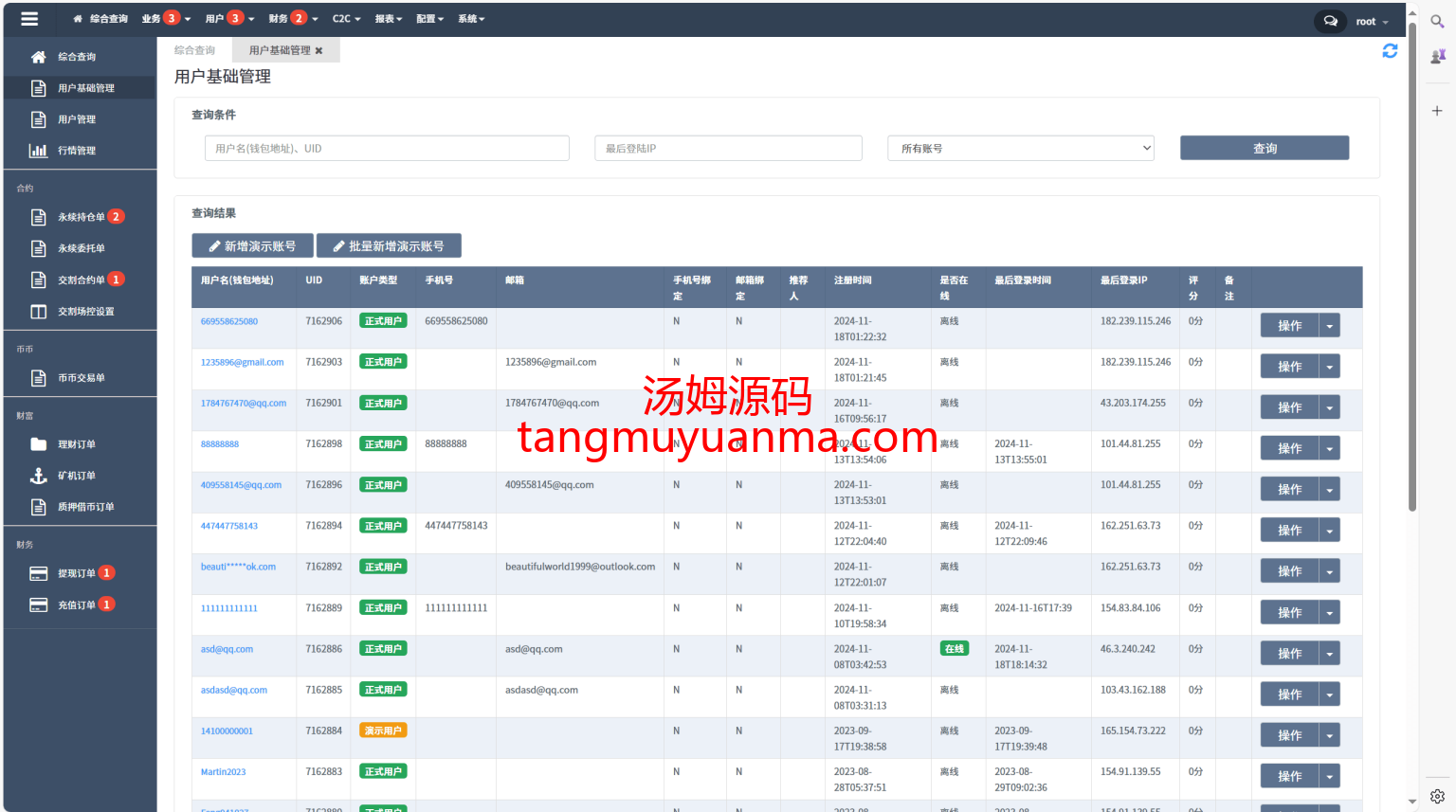Screen dimensions: 1456x812
Task: Click the refresh icon at top right
Action: (1390, 51)
